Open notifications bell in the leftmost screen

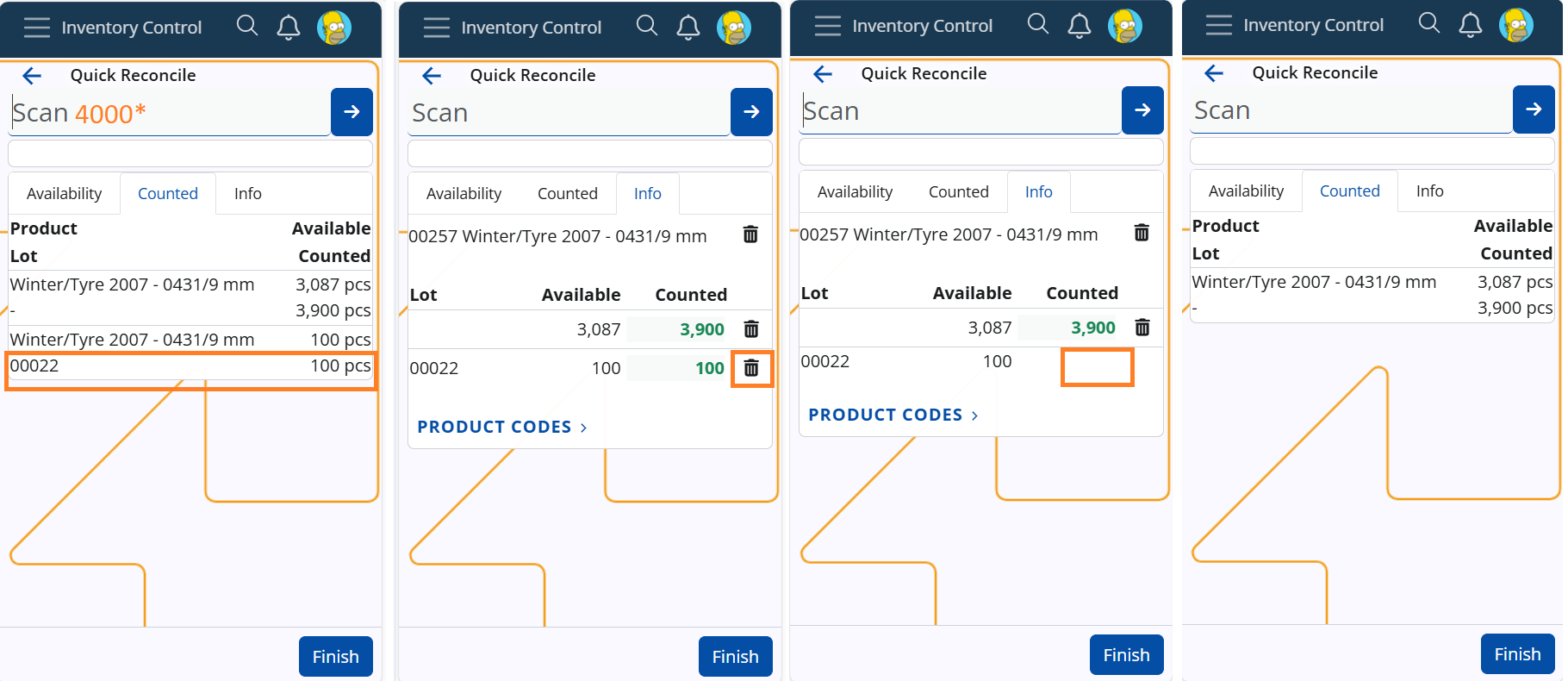pyautogui.click(x=289, y=28)
